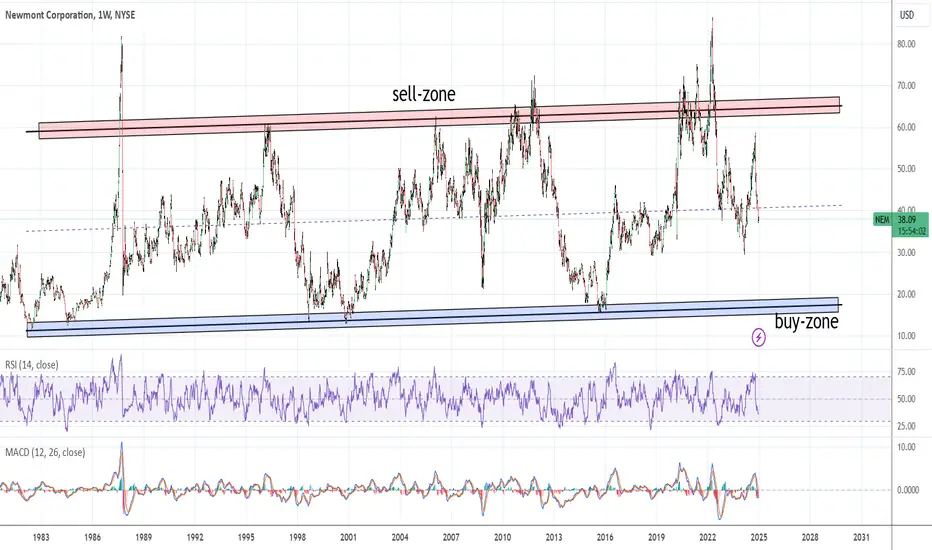Click the 60.00 price axis label
932x550 pixels.
pos(906,127)
